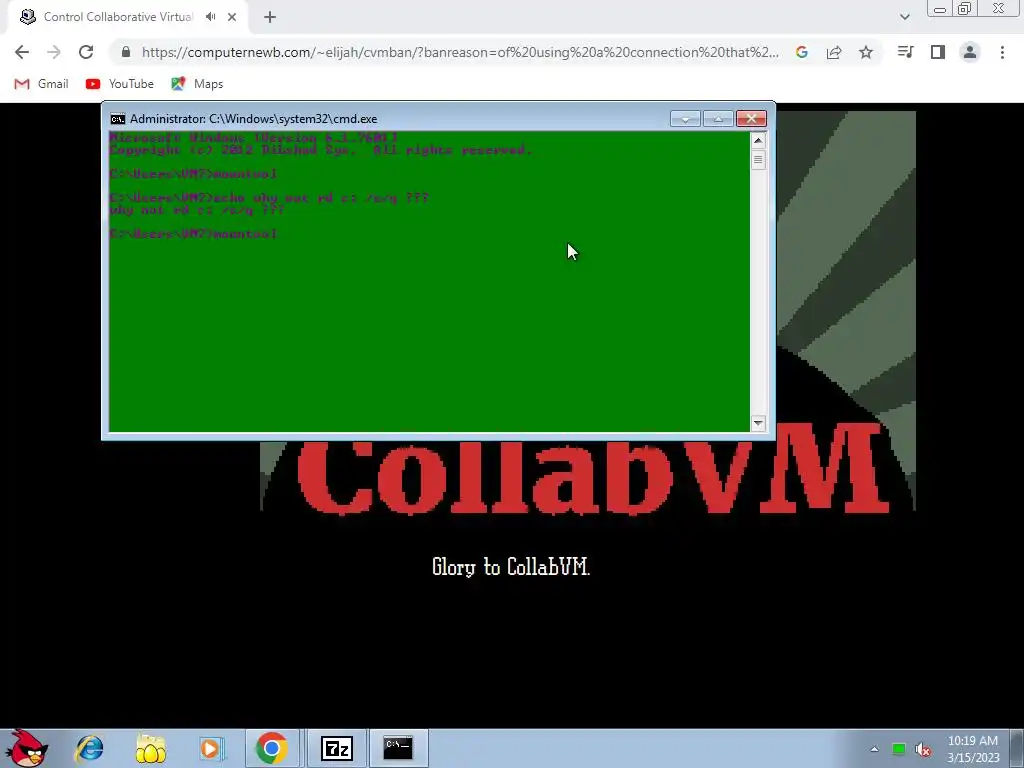Click the Glory to CollabVM text

pos(511,566)
